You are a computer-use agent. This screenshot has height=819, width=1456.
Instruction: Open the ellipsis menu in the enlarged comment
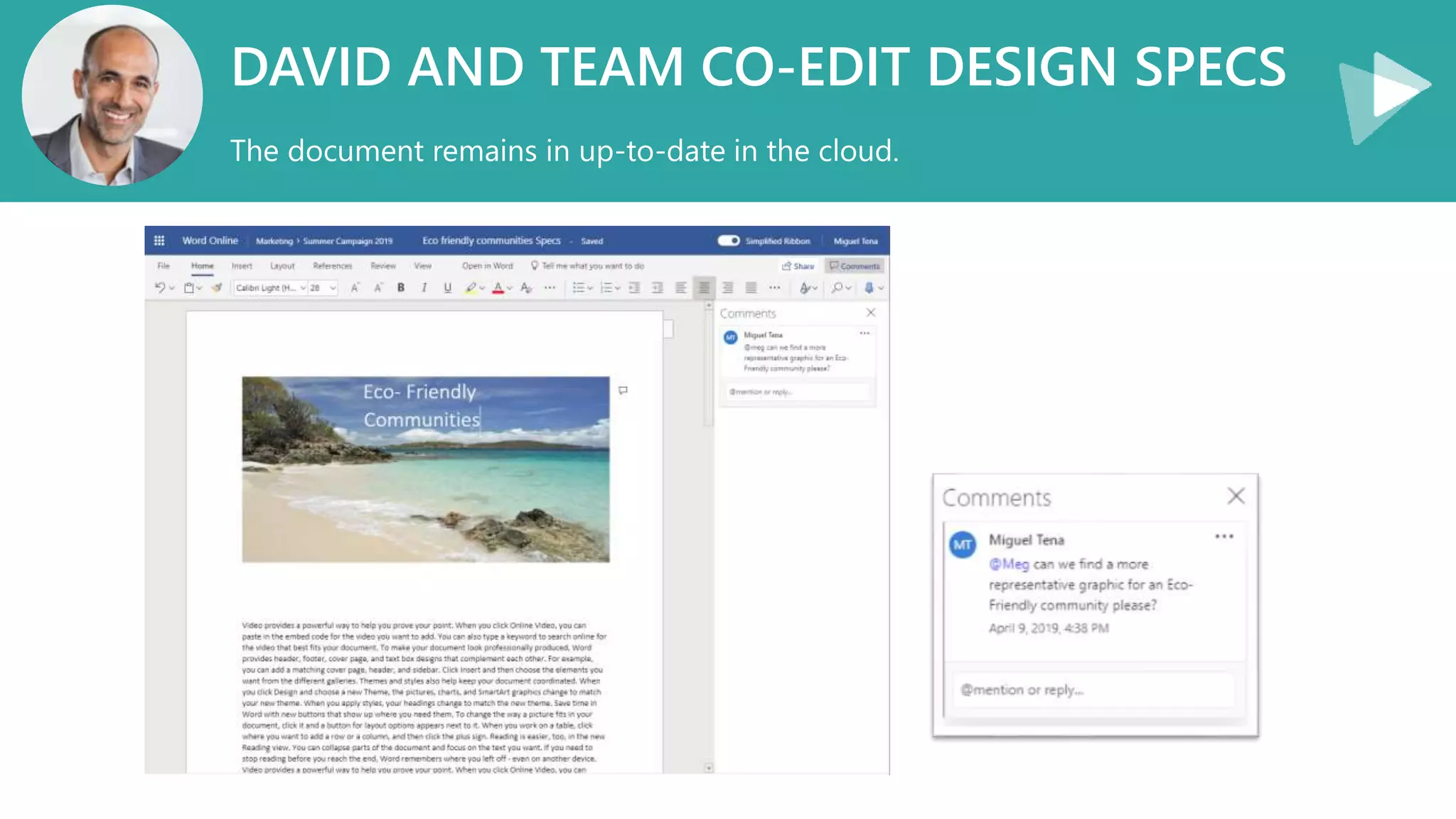[1224, 537]
